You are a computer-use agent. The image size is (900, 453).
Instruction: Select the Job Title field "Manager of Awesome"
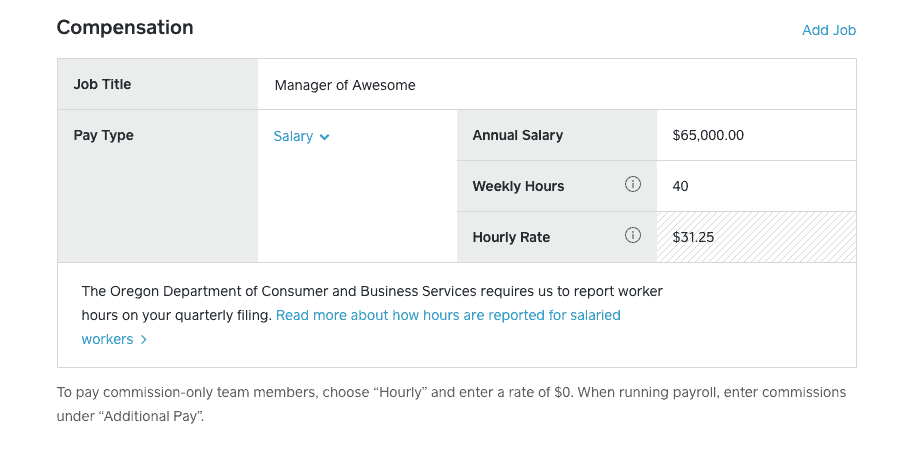[557, 84]
